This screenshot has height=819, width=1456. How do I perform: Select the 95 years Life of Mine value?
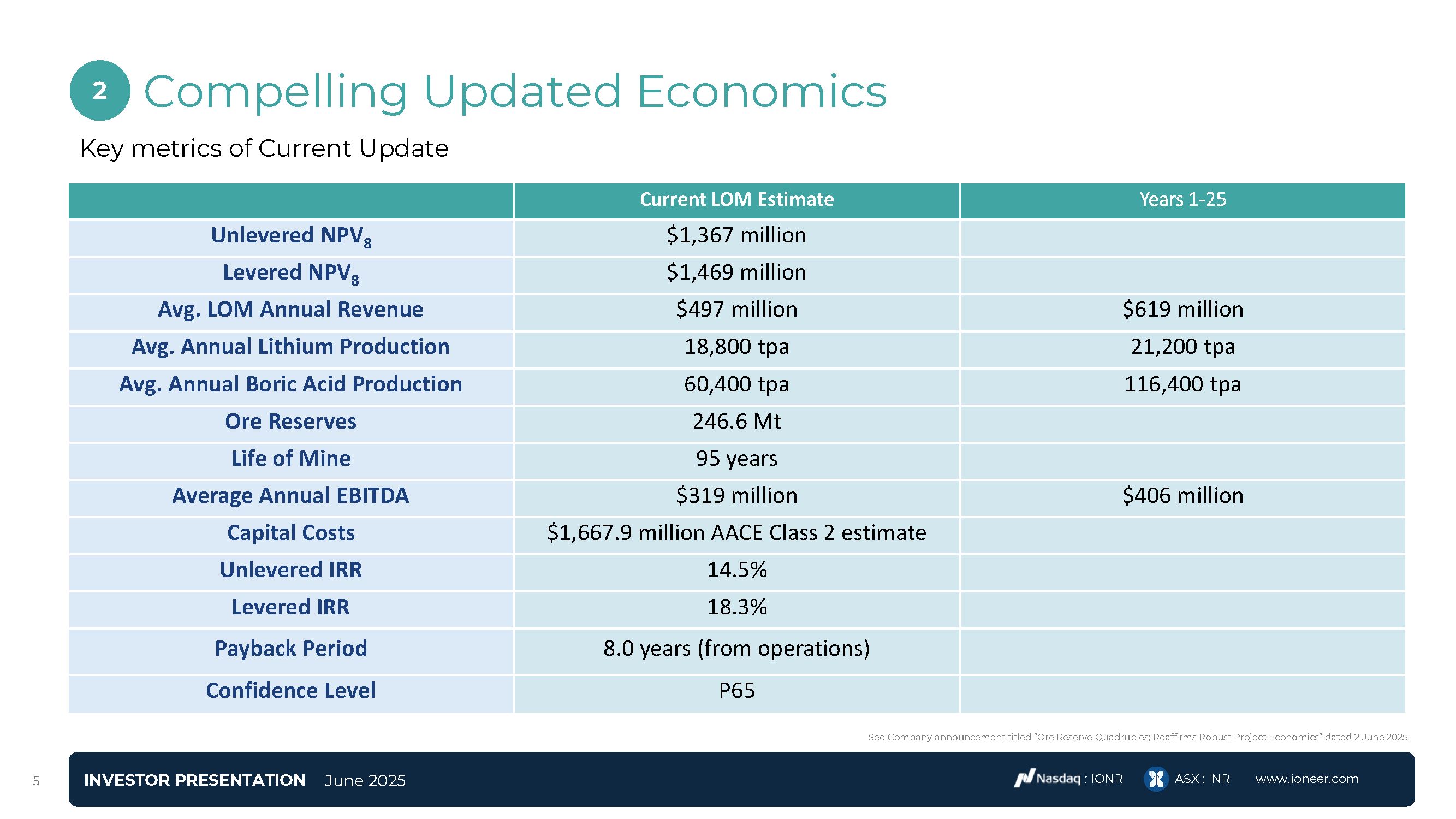[x=736, y=459]
